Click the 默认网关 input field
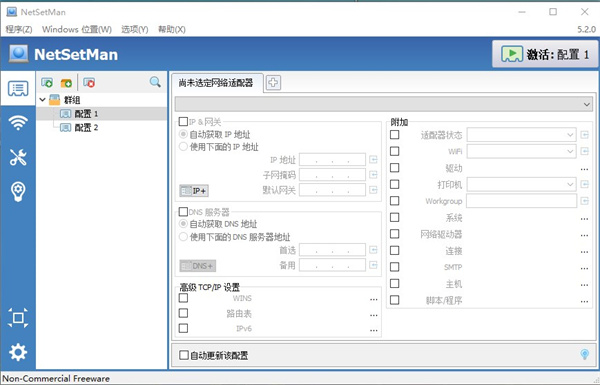Image resolution: width=600 pixels, height=385 pixels. tap(332, 190)
